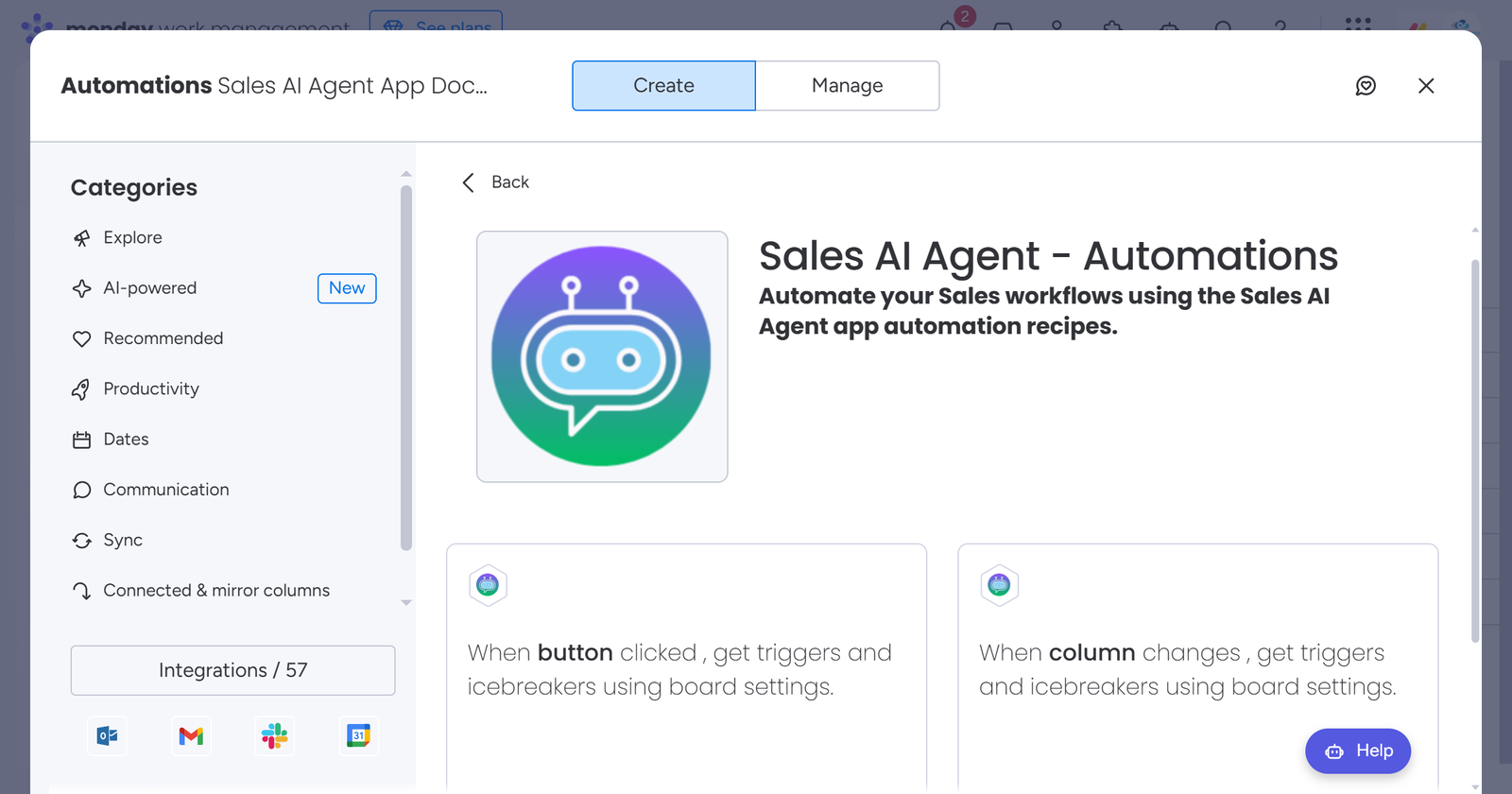This screenshot has width=1512, height=794.
Task: Click the recipes panel scrollbar thumb
Action: click(1475, 451)
